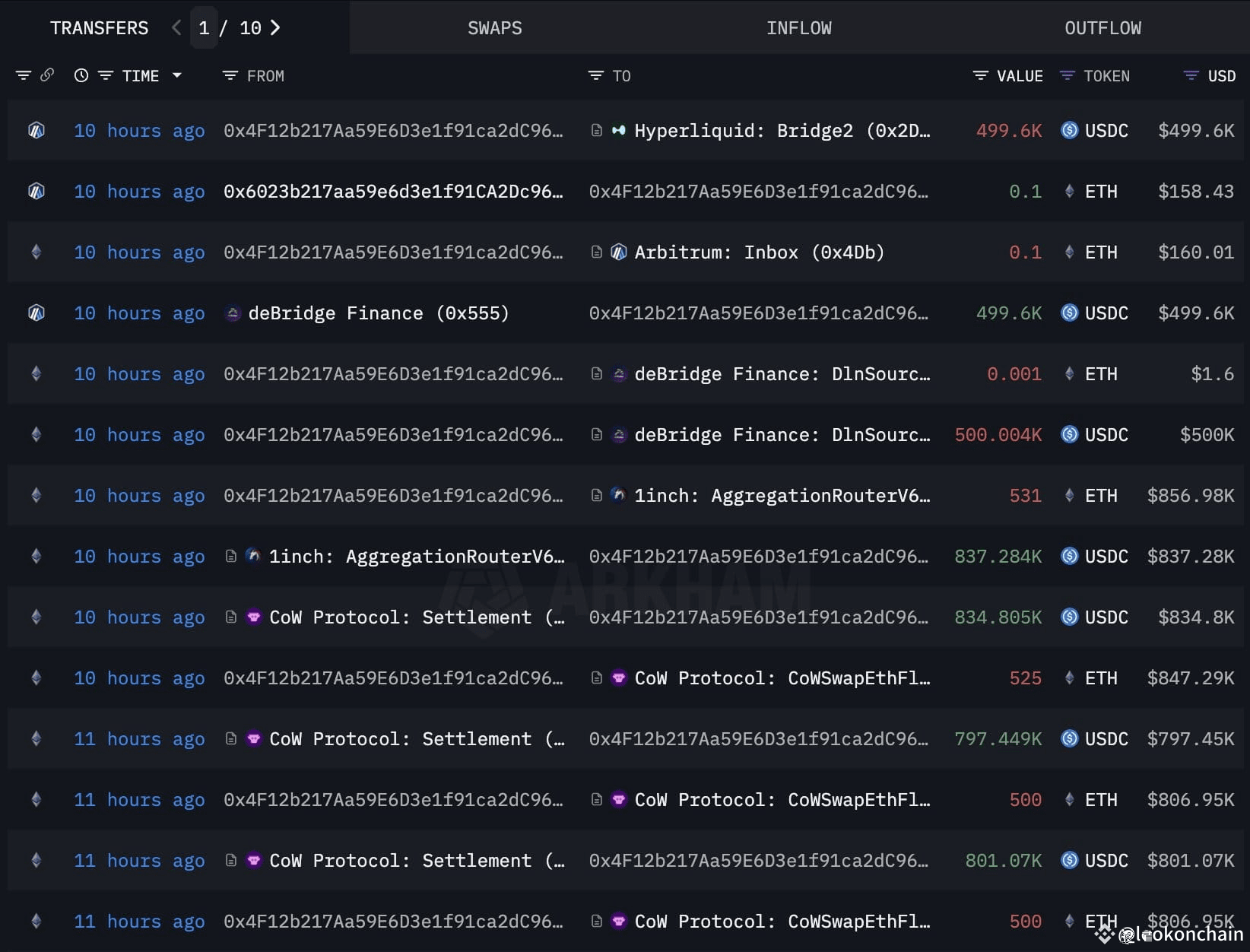Screen dimensions: 1250x952
Task: Click 1inch logo in the $837.28K row
Action: pos(253,556)
